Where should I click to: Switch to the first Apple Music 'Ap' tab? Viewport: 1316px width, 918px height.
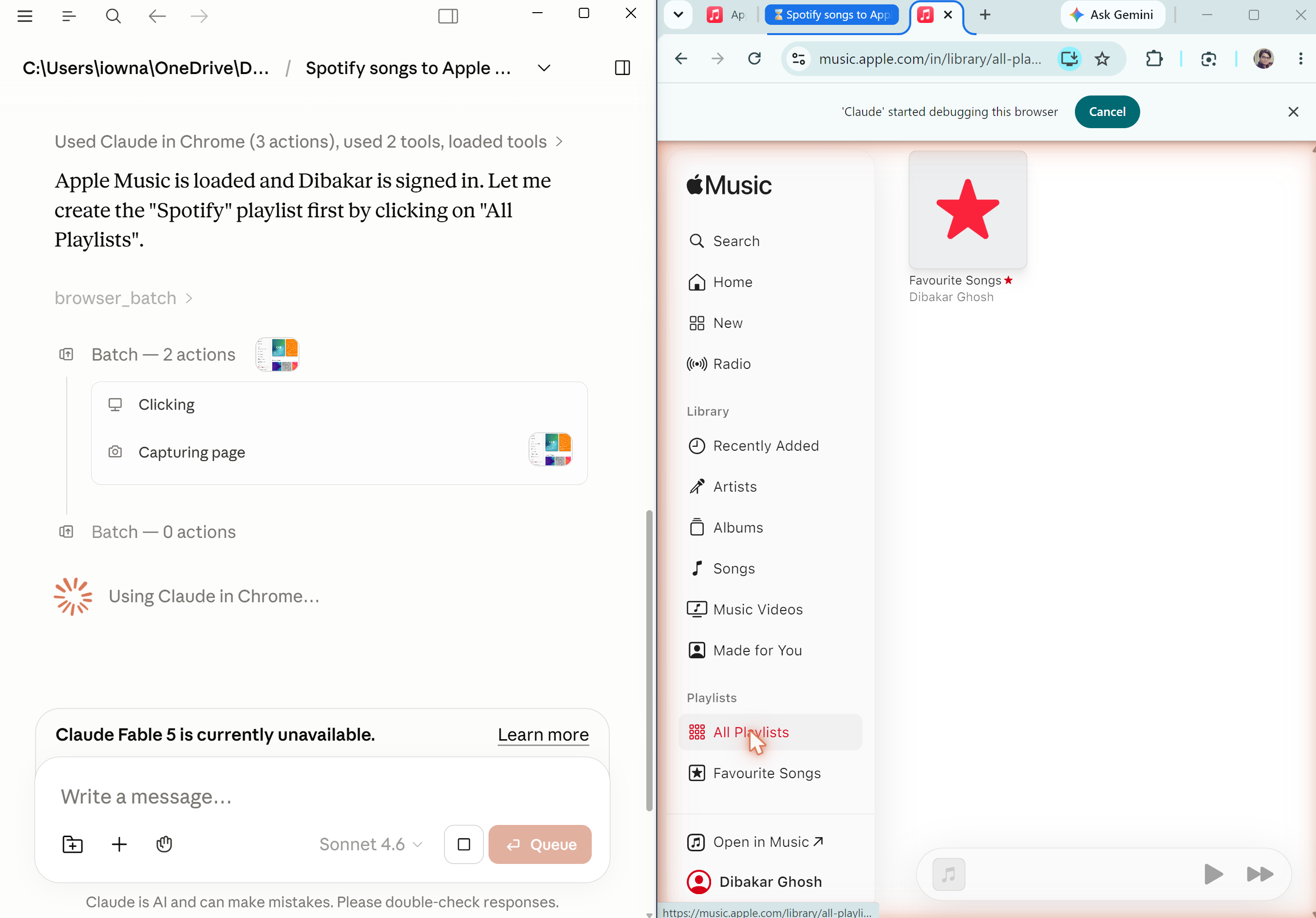(726, 15)
